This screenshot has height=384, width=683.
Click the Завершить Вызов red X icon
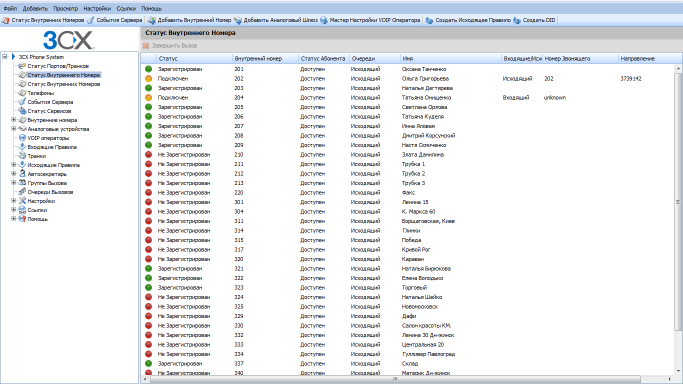pos(146,46)
